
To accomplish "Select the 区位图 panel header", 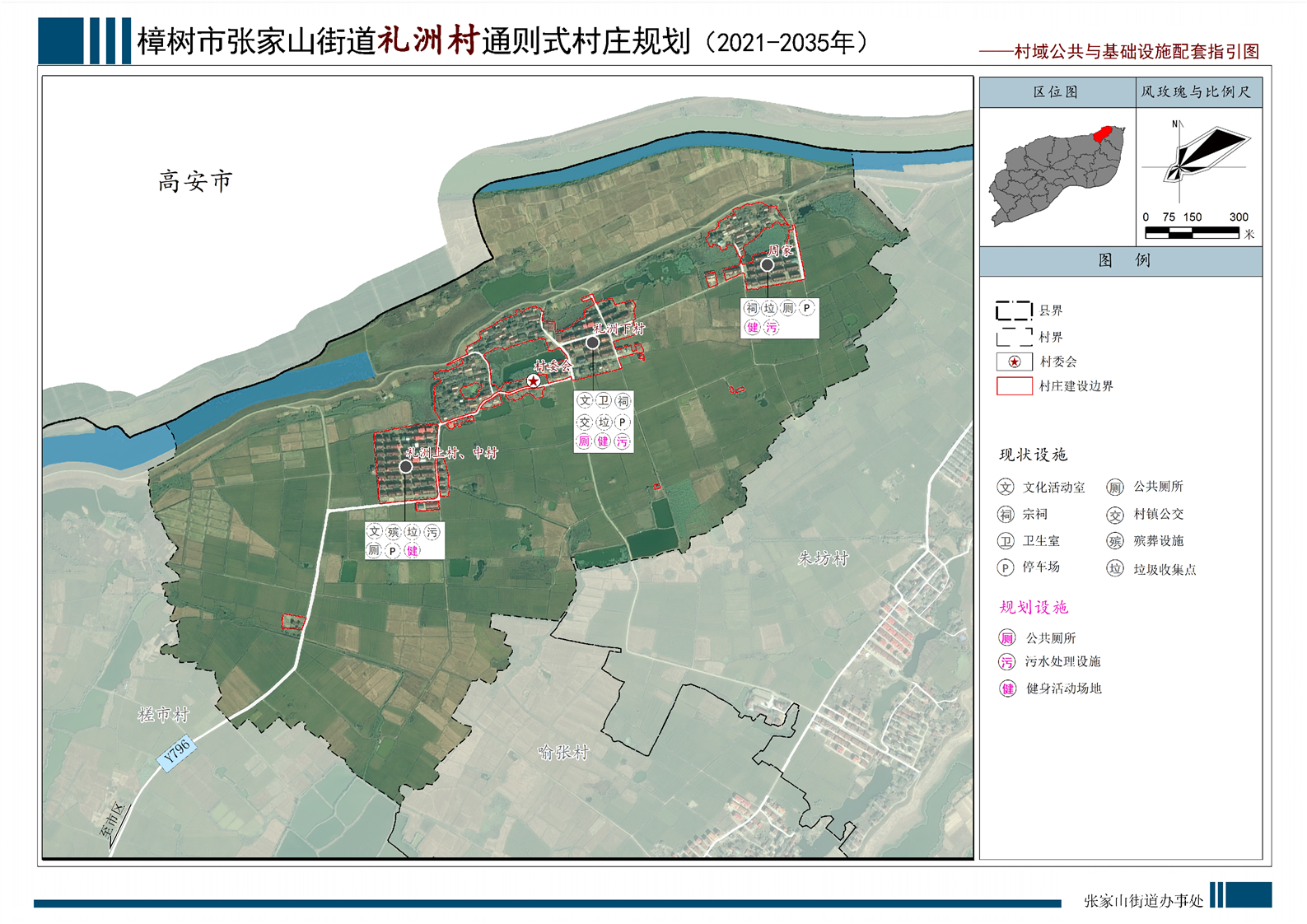I will point(1057,92).
